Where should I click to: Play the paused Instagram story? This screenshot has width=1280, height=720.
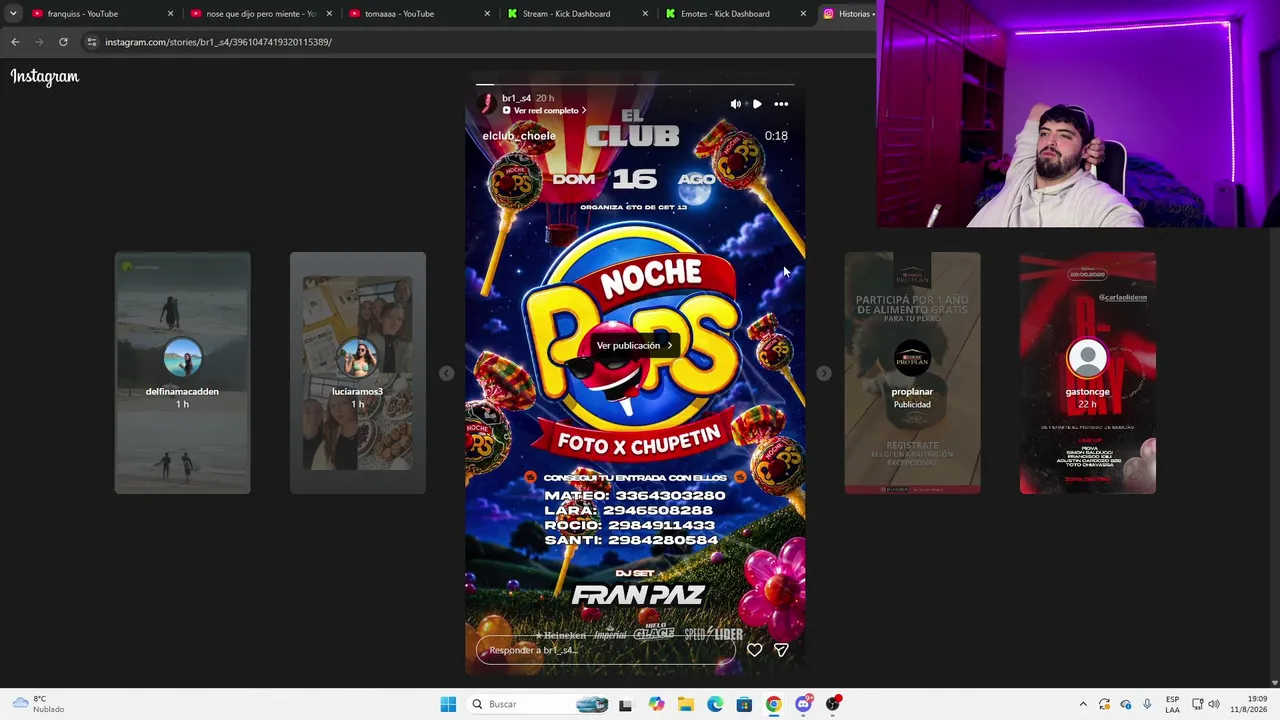757,104
